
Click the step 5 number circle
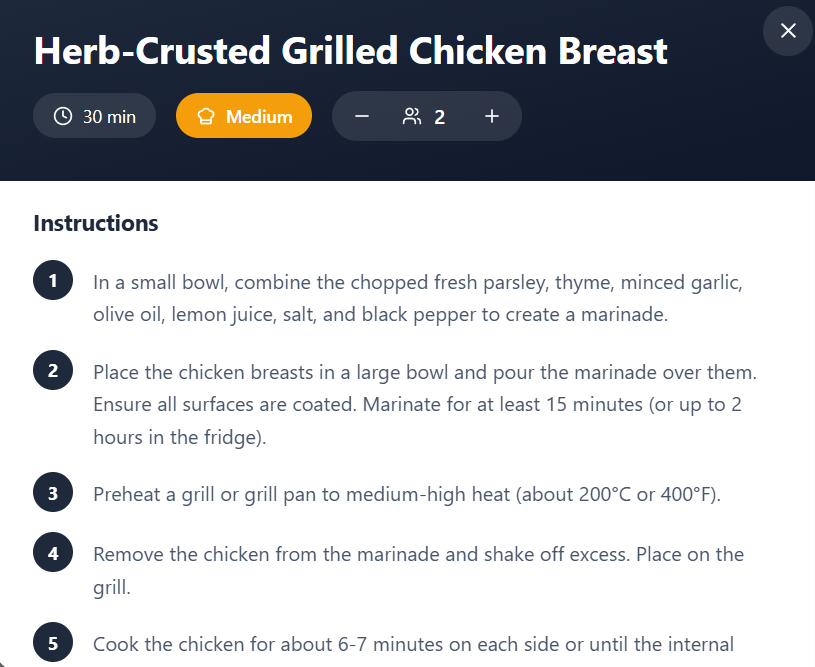(53, 643)
